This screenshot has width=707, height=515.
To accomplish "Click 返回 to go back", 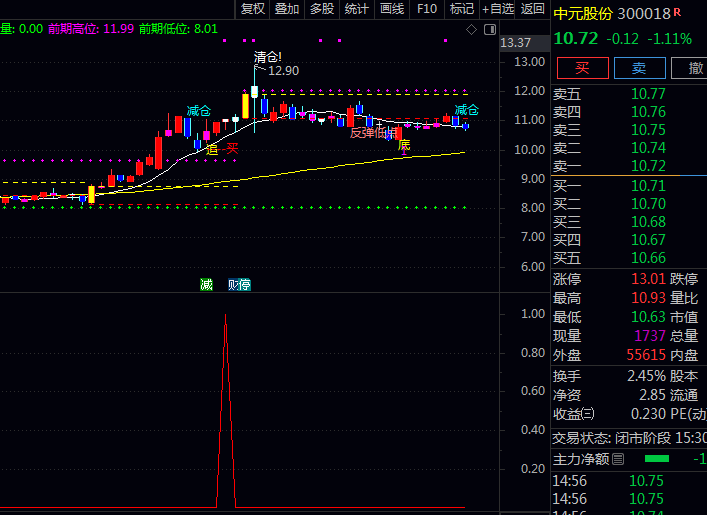I will point(533,9).
